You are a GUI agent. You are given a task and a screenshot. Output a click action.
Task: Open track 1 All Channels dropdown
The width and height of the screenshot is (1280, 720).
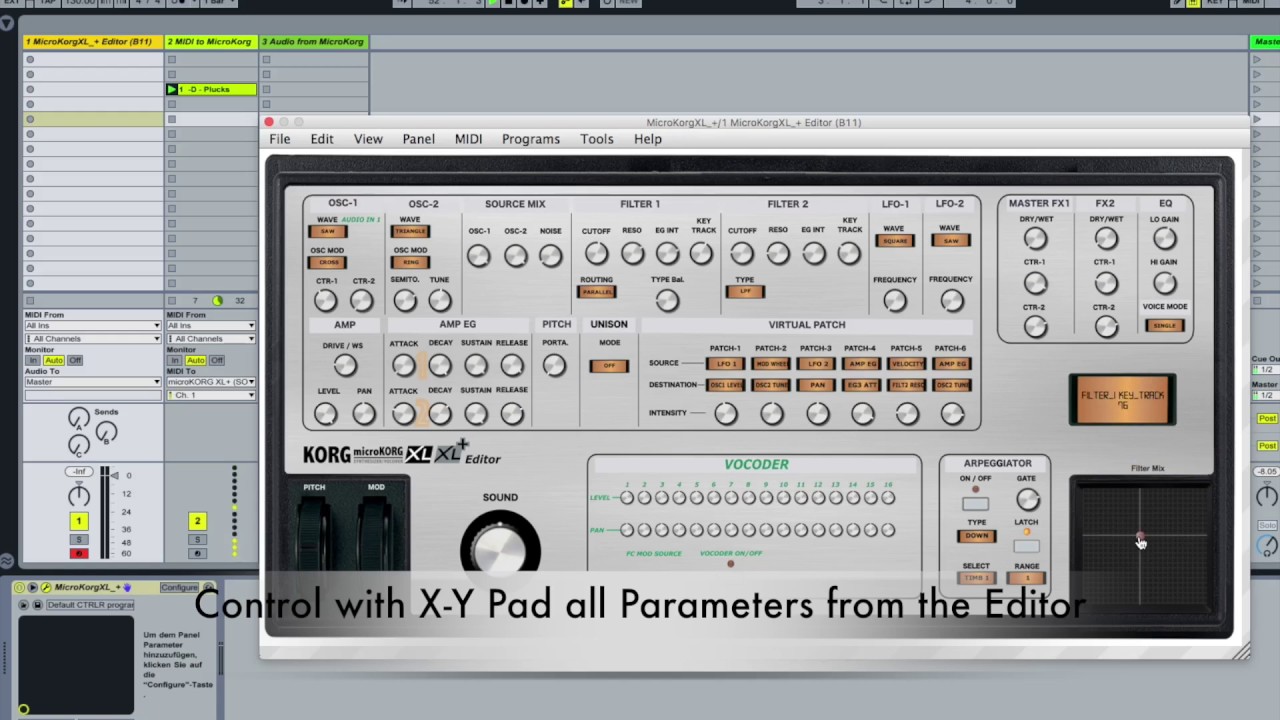pyautogui.click(x=94, y=339)
